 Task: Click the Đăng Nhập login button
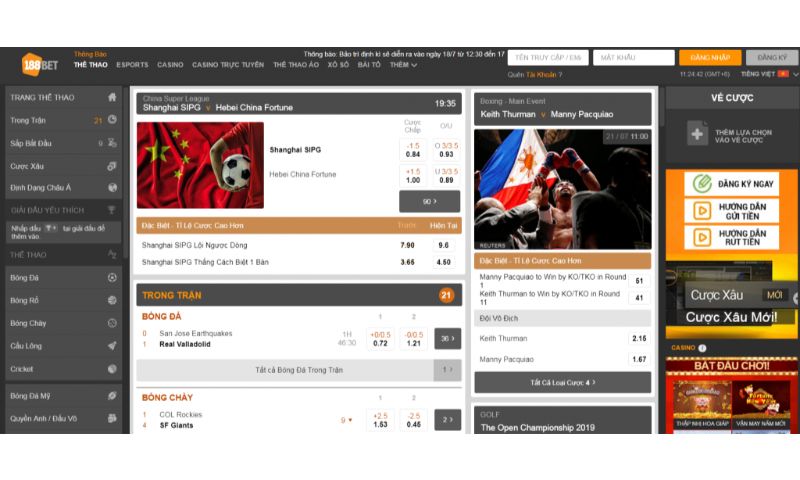710,58
